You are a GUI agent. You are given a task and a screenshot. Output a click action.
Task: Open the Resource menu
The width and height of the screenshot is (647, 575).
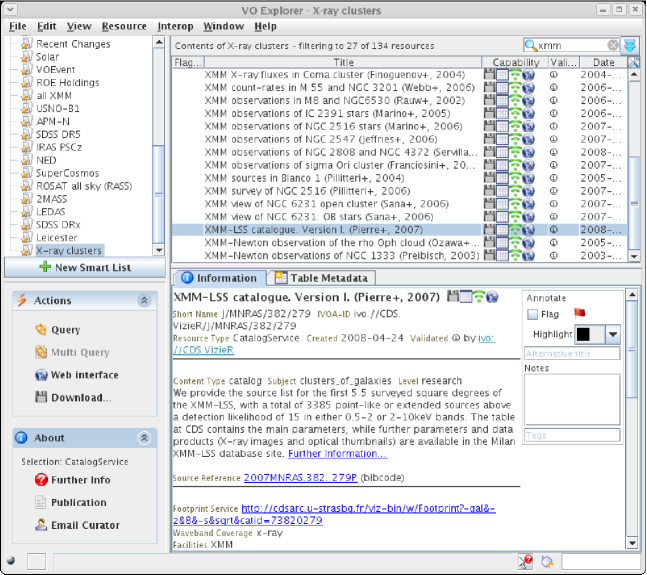point(124,26)
